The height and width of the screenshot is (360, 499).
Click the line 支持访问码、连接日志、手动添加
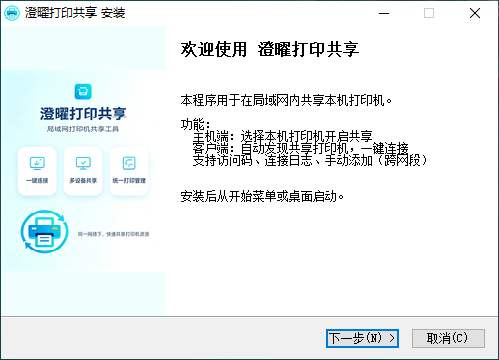tap(310, 160)
